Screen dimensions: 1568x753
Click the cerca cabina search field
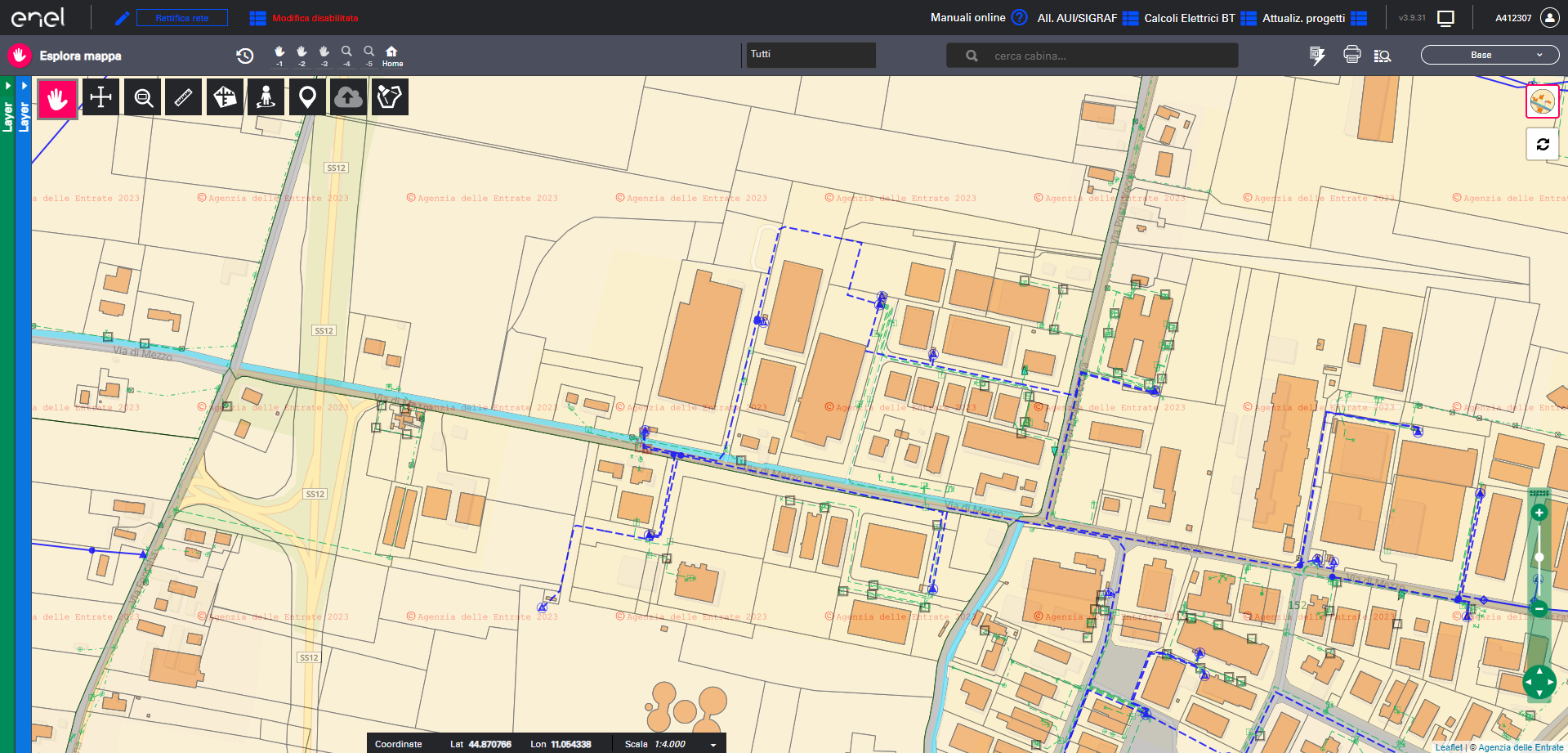[1092, 56]
